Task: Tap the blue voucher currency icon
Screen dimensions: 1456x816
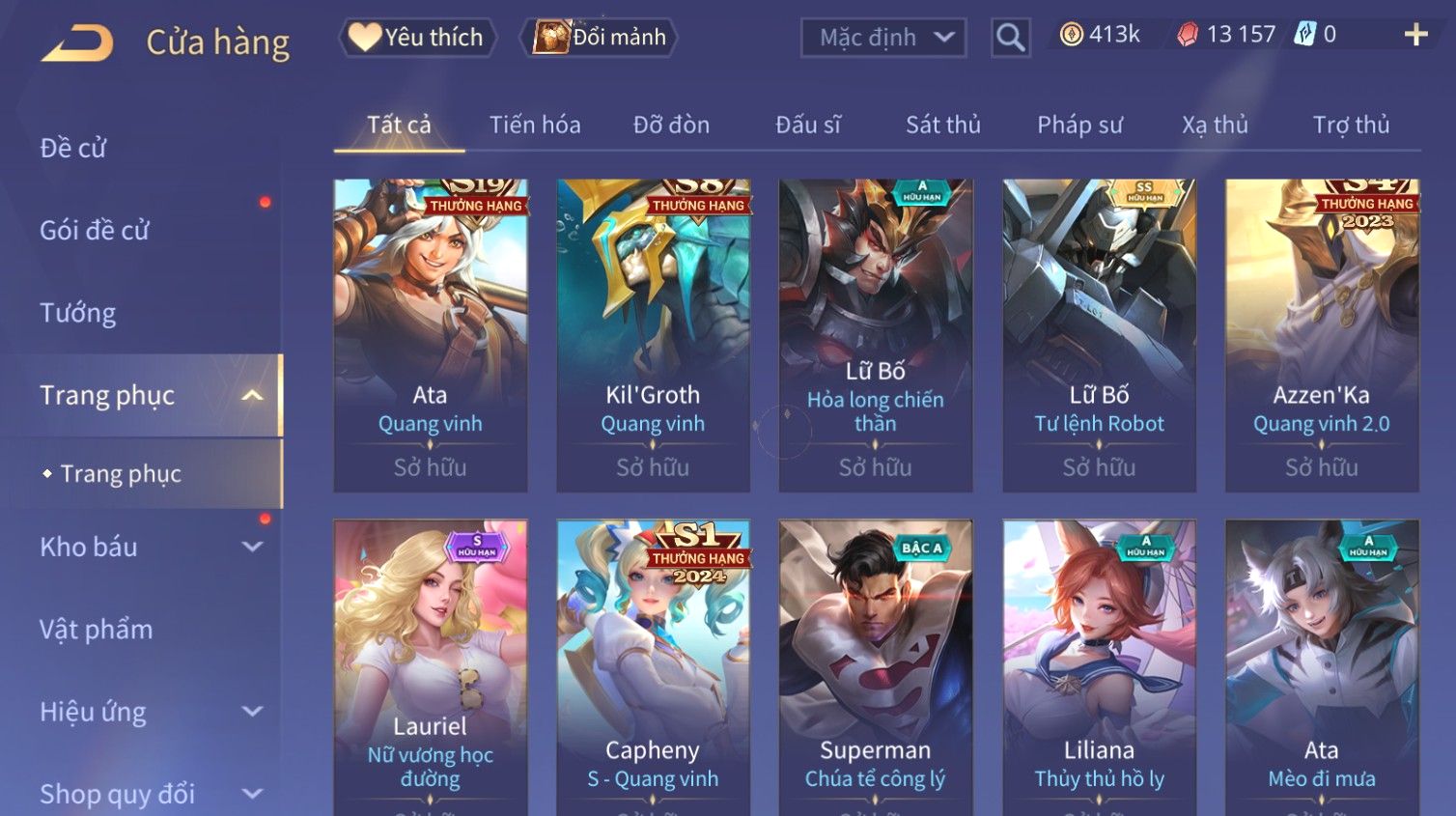Action: (1304, 35)
